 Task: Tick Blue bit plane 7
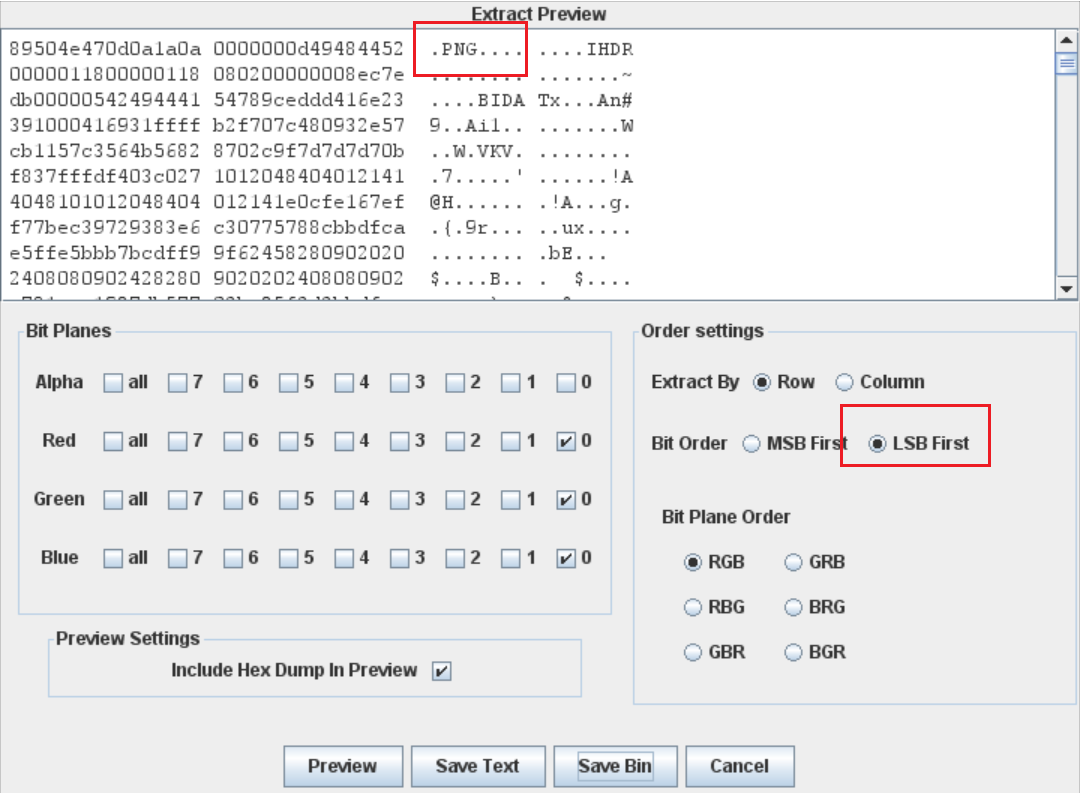point(178,558)
